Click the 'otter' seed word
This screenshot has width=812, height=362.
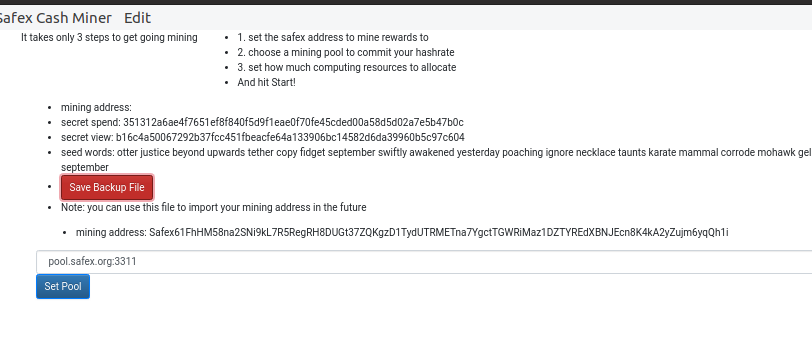click(x=127, y=152)
